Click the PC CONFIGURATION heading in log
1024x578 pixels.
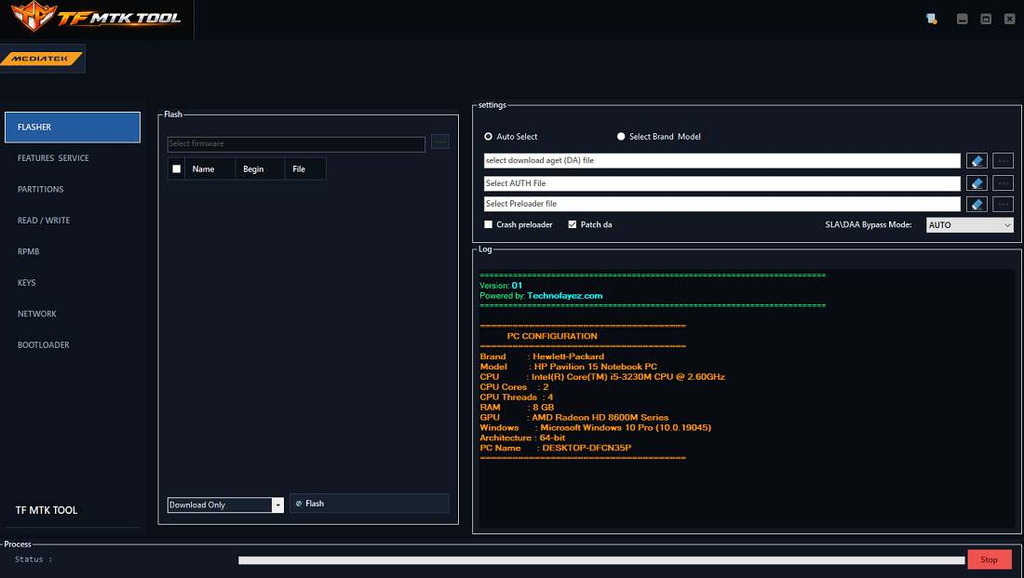point(552,336)
